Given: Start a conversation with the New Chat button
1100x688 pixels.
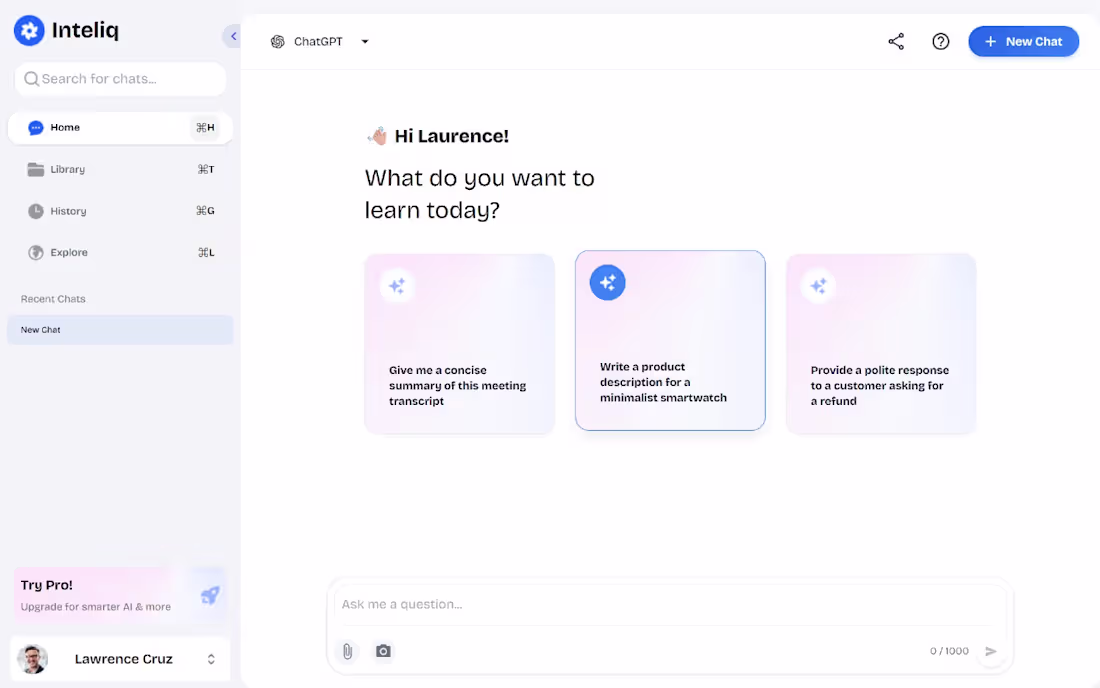Looking at the screenshot, I should 1023,41.
